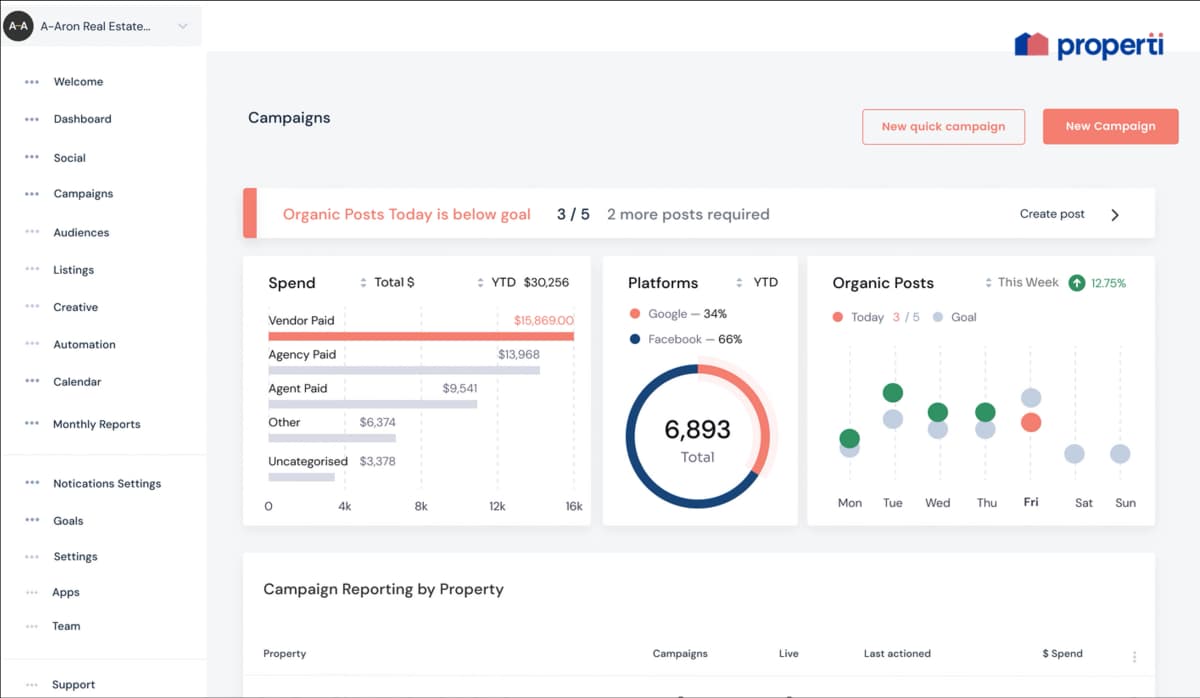This screenshot has width=1200, height=698.
Task: Click the A-A account avatar icon
Action: coord(18,26)
